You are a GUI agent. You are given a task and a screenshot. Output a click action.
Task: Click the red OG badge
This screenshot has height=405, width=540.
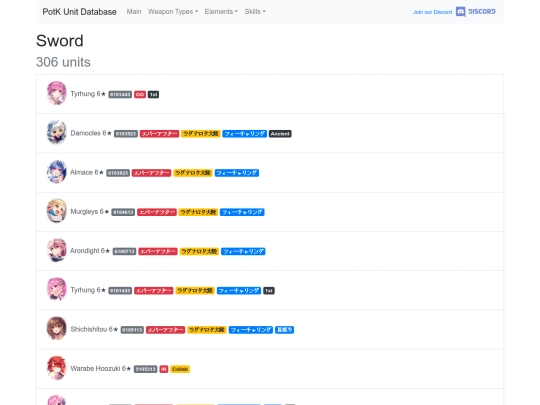point(140,94)
